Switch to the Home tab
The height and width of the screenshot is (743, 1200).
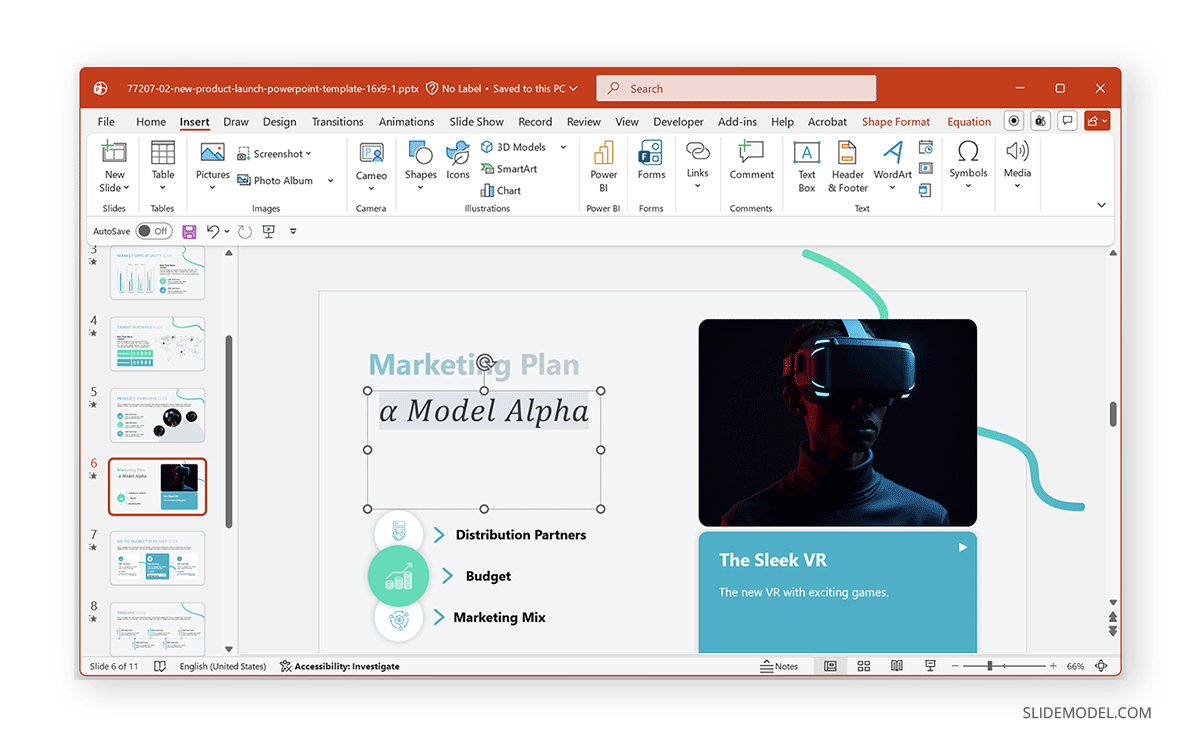click(151, 122)
